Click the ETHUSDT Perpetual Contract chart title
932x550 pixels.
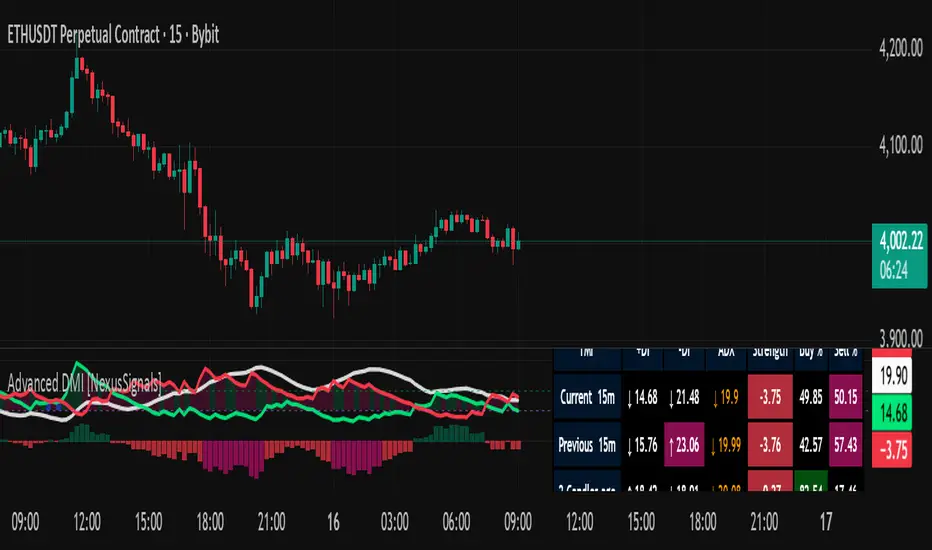pyautogui.click(x=113, y=35)
